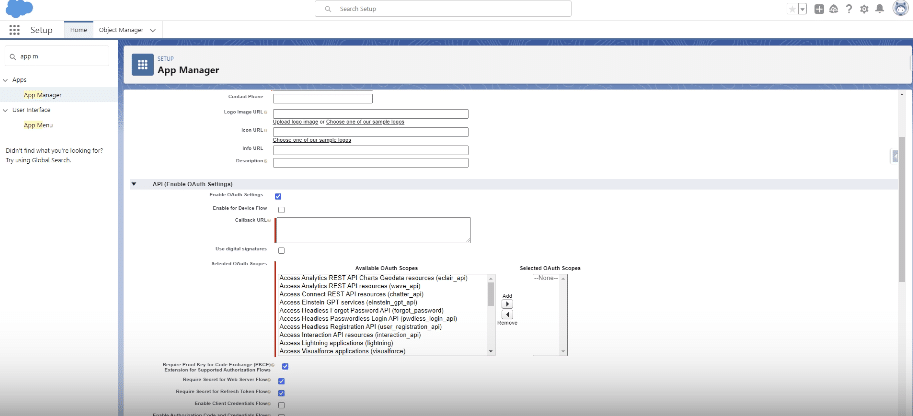This screenshot has height=416, width=913.
Task: Open the Help question mark icon
Action: [849, 9]
